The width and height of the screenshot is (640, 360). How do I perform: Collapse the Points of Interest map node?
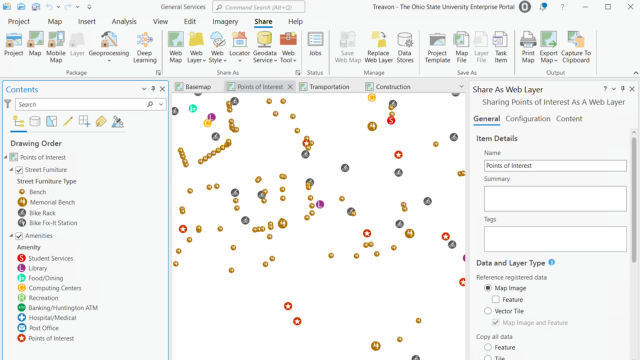point(6,157)
